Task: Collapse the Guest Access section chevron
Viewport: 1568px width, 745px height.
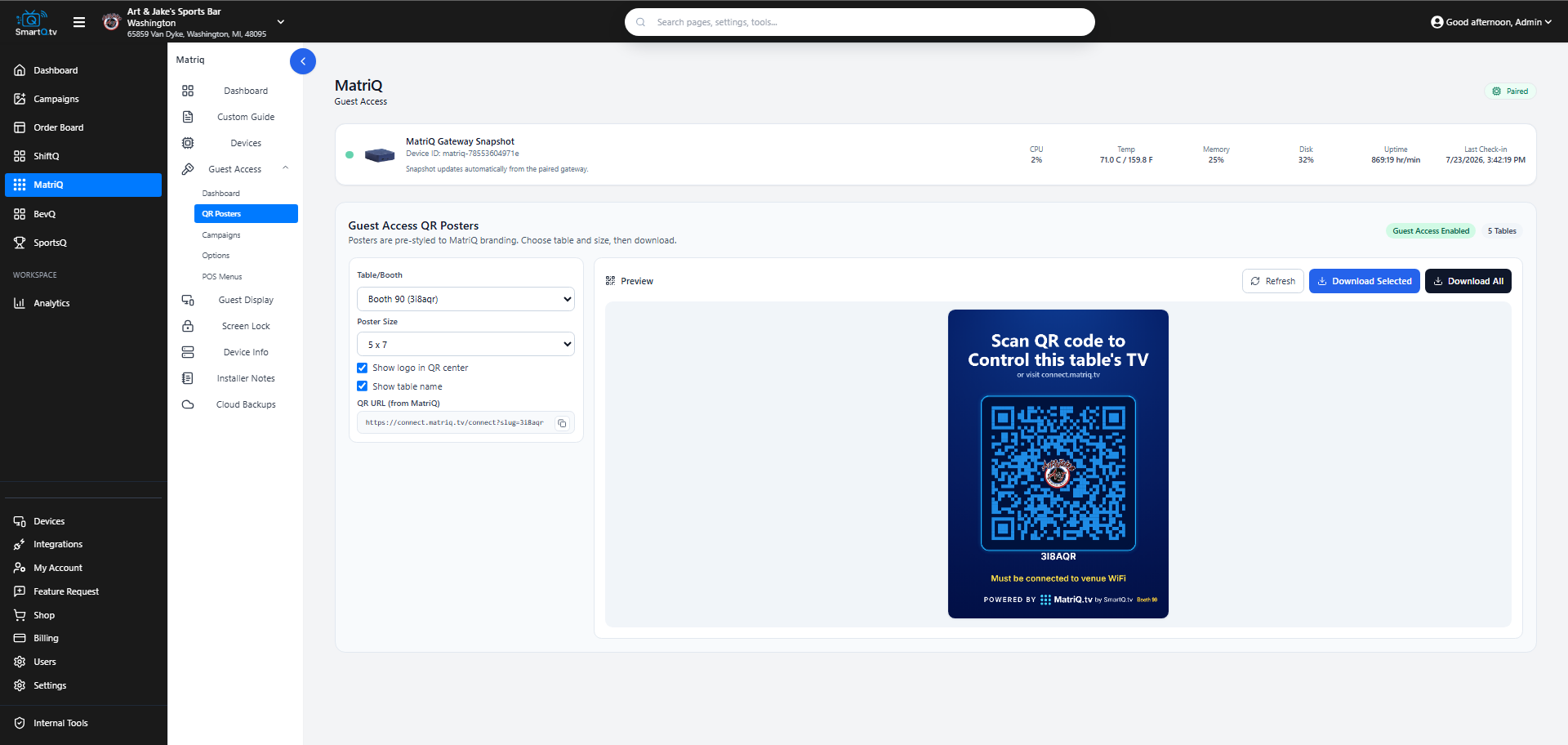Action: [x=286, y=168]
